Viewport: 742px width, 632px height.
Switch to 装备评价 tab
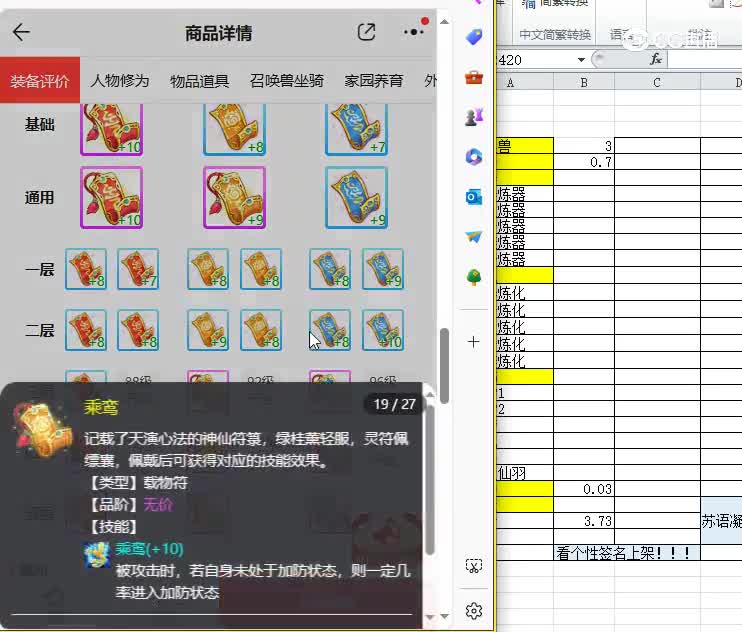pyautogui.click(x=40, y=80)
